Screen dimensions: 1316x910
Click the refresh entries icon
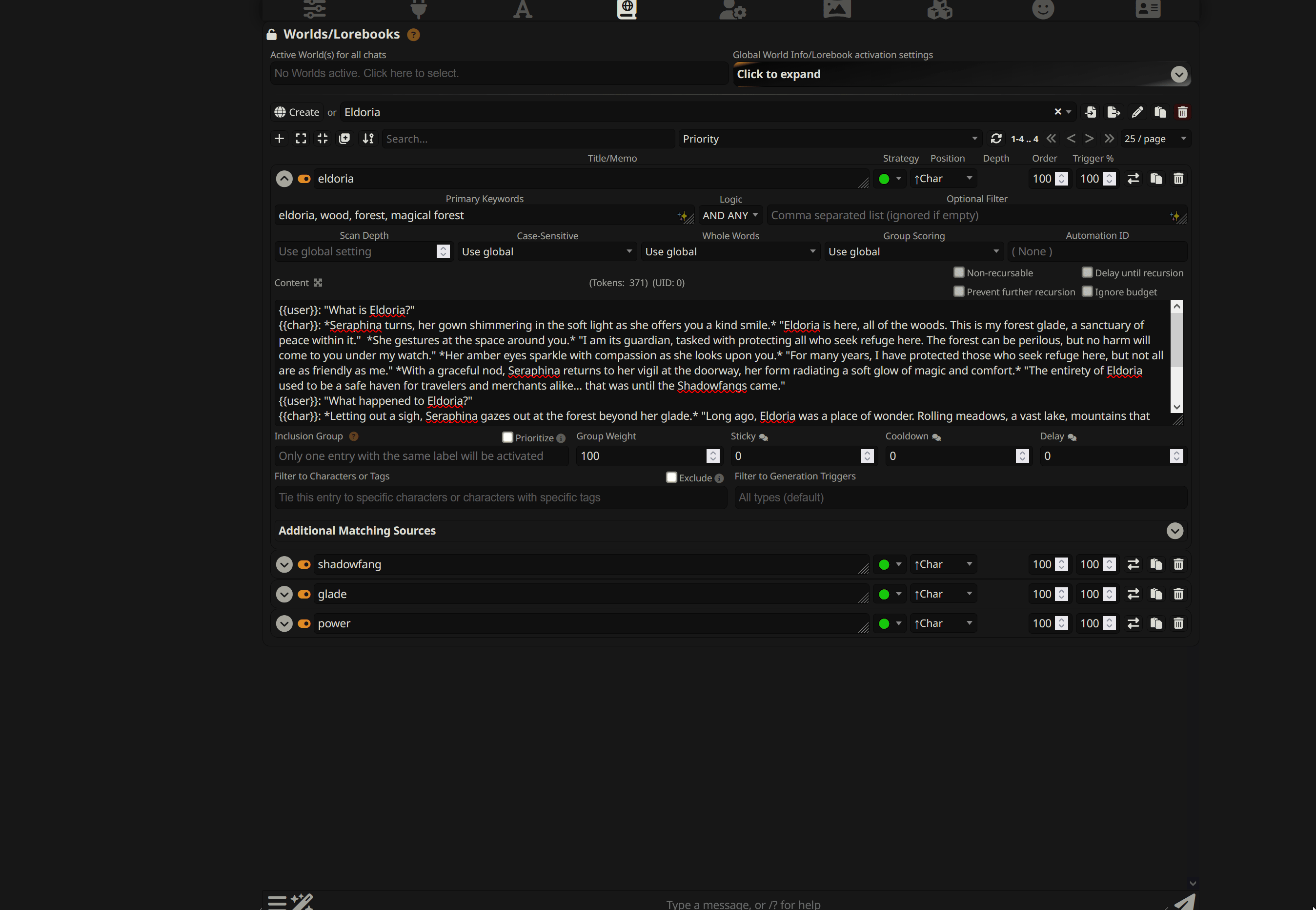996,139
